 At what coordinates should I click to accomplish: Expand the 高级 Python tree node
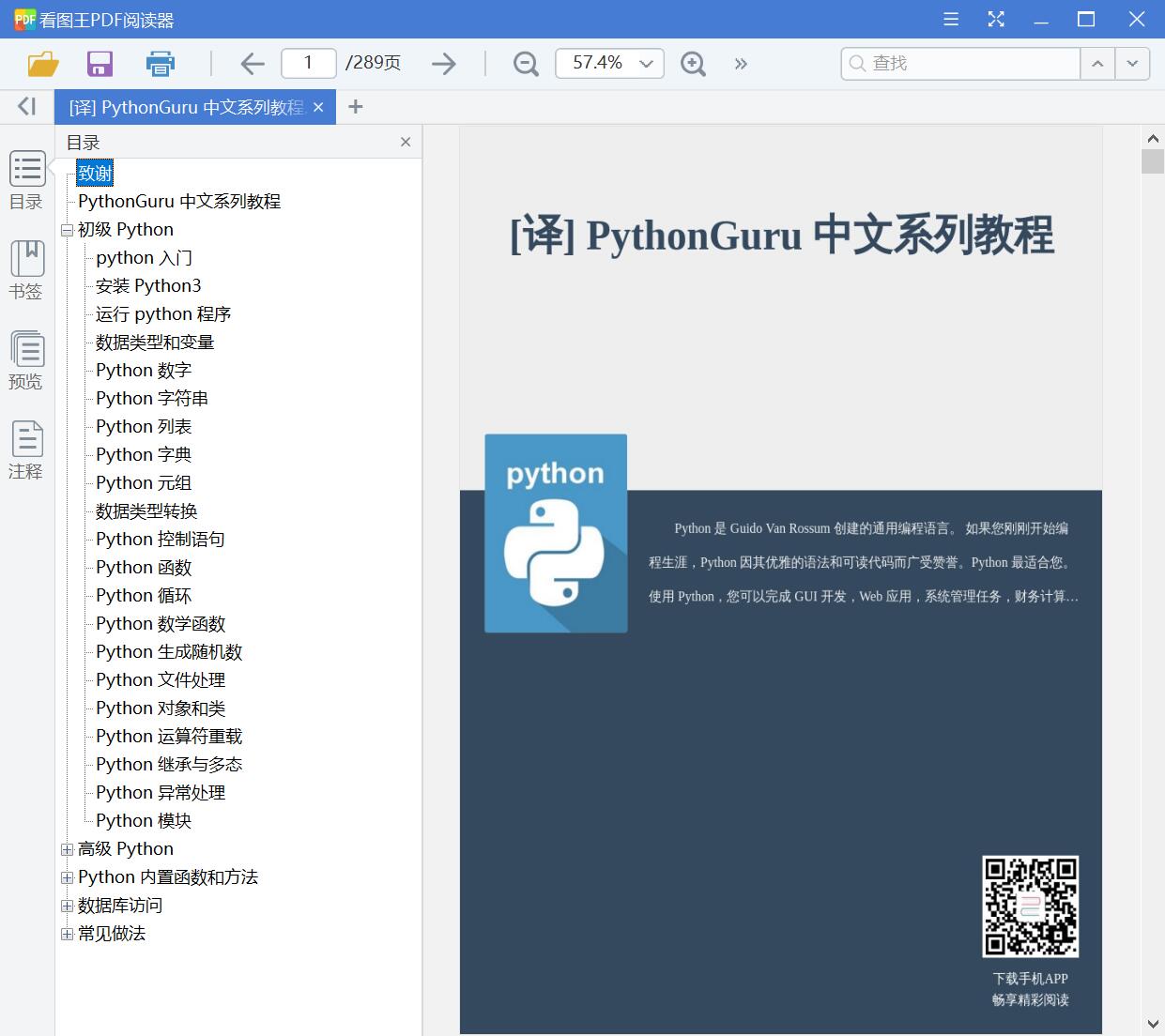pos(67,848)
